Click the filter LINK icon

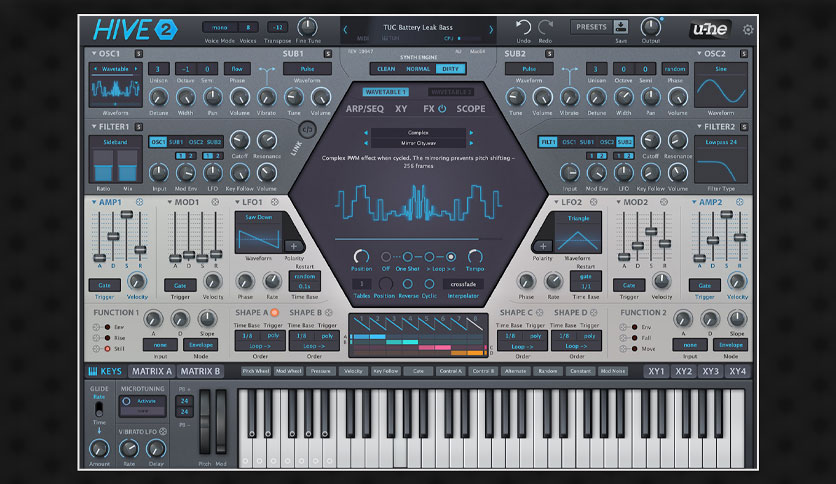(307, 129)
